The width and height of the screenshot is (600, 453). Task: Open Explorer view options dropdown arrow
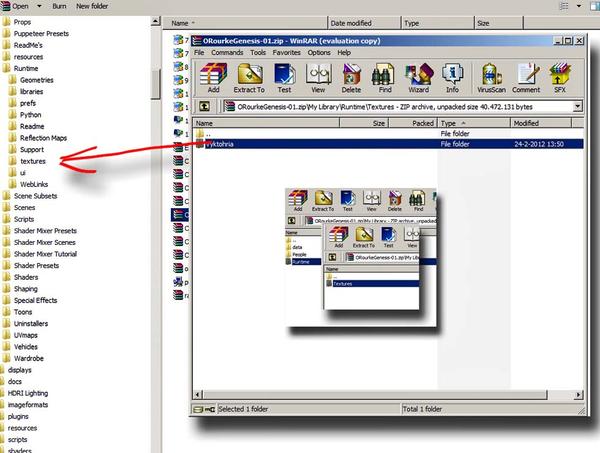point(579,6)
